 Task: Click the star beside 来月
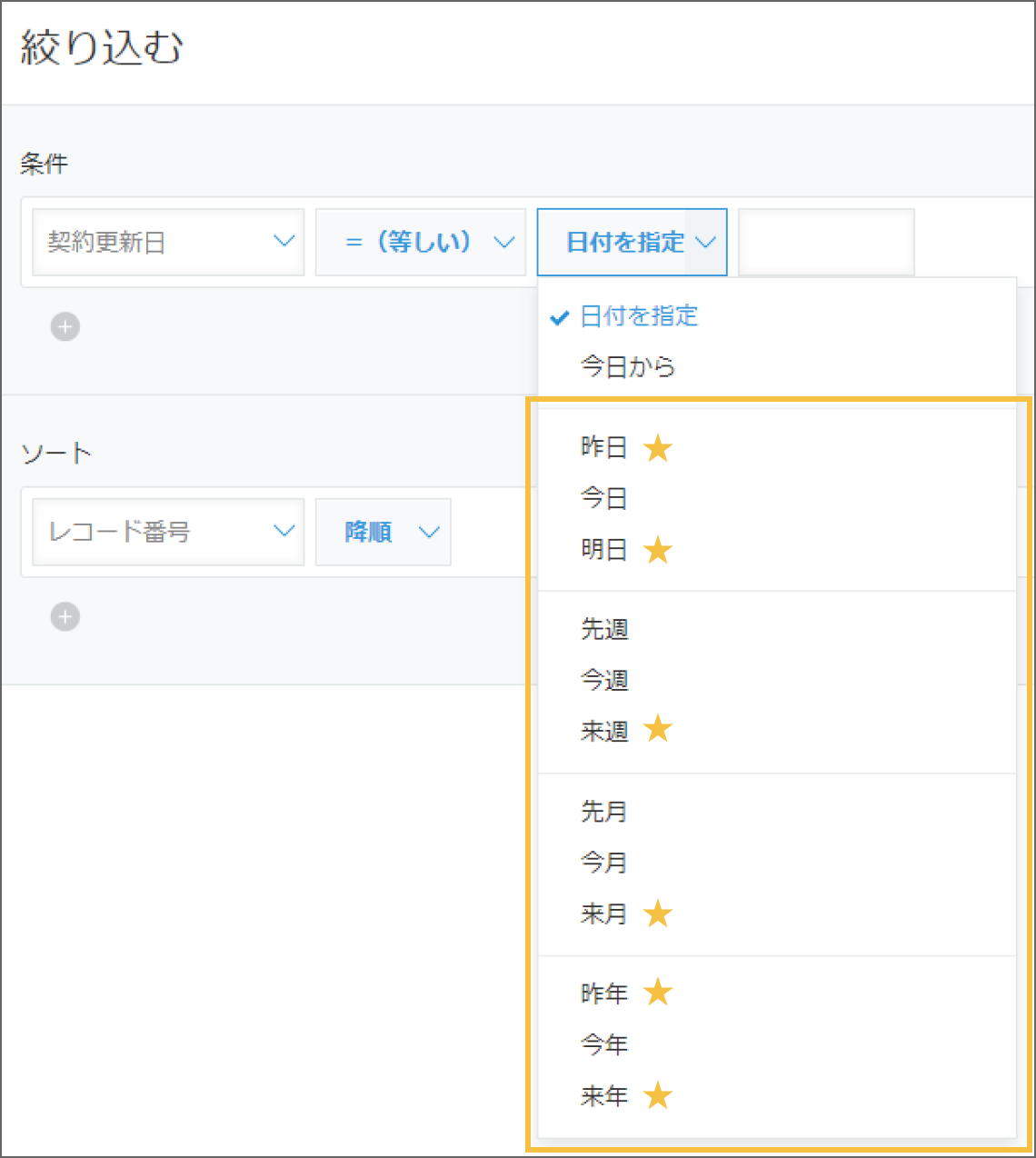[658, 913]
